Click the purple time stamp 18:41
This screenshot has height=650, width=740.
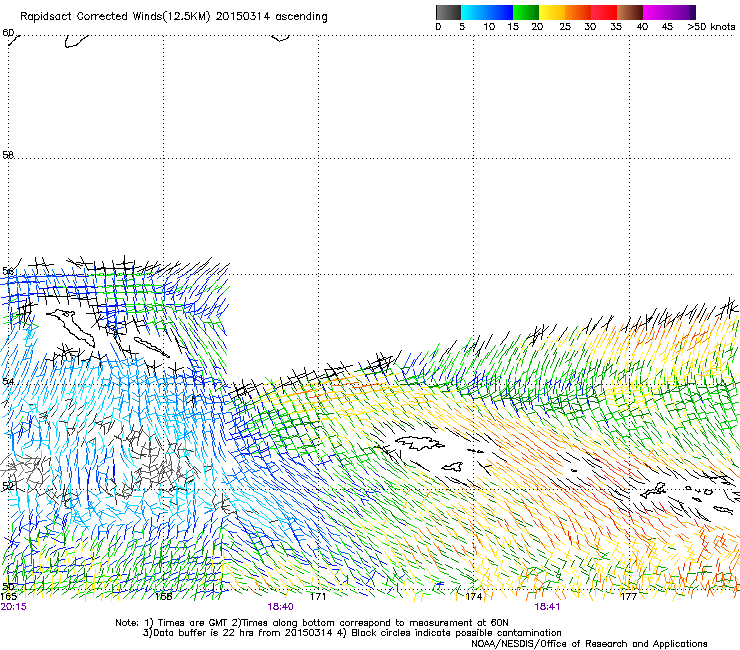[547, 607]
